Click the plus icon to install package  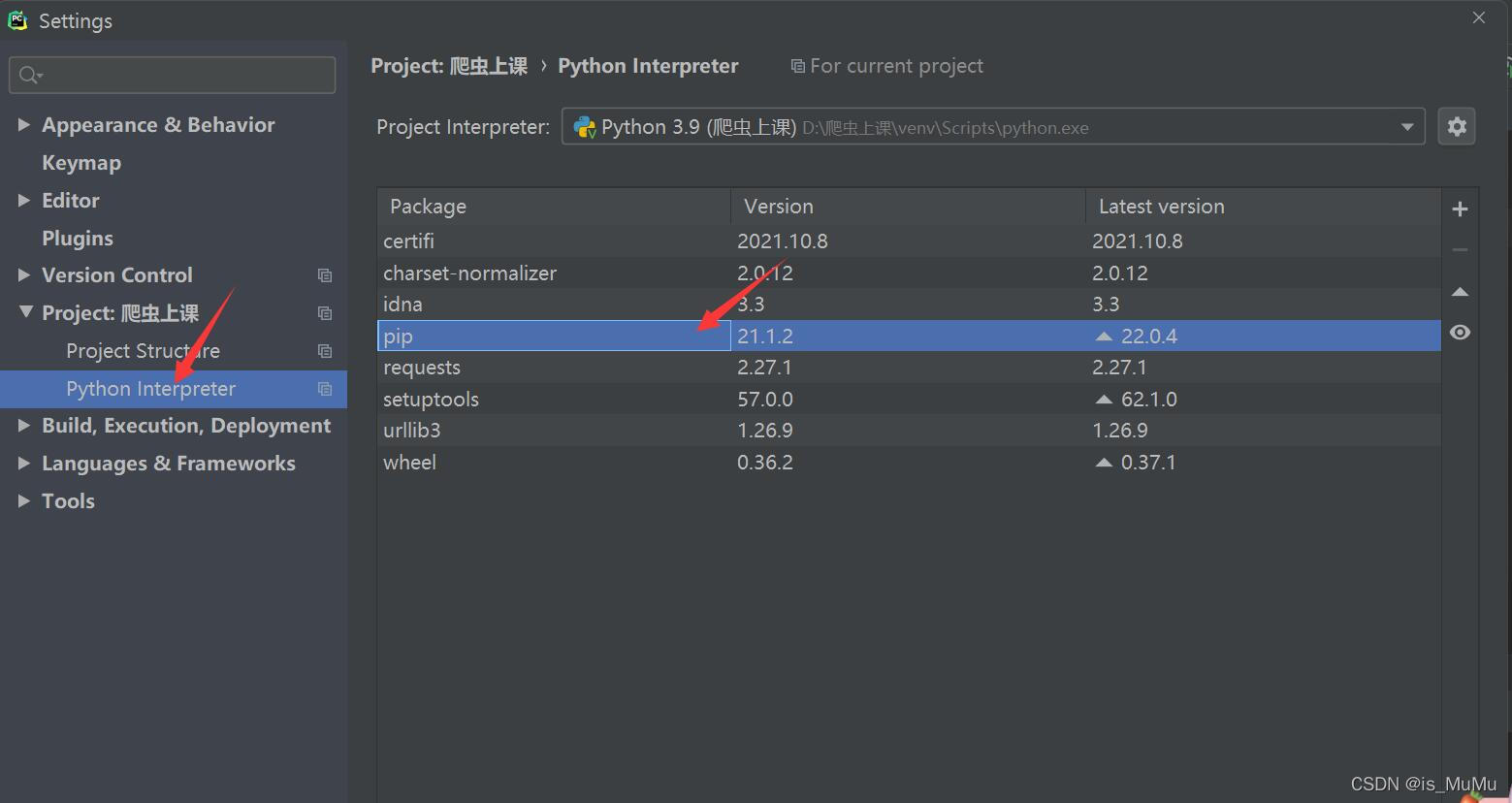click(x=1460, y=209)
